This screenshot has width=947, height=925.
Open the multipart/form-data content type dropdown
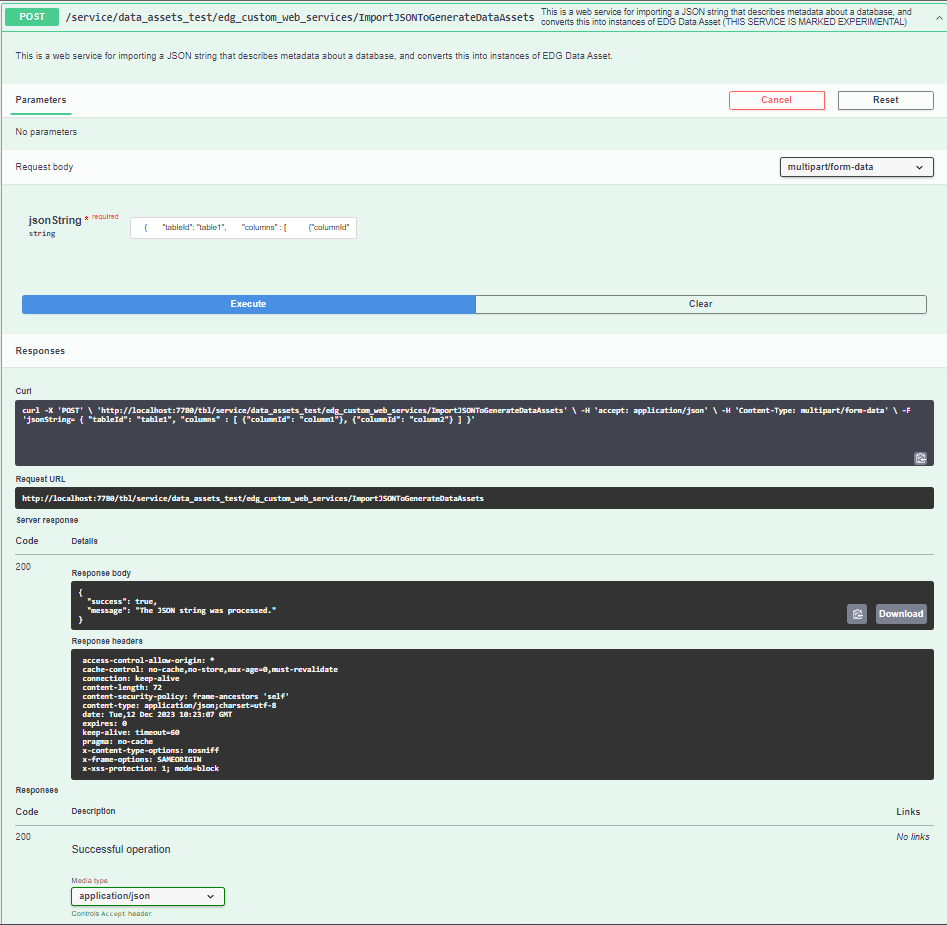click(x=856, y=167)
